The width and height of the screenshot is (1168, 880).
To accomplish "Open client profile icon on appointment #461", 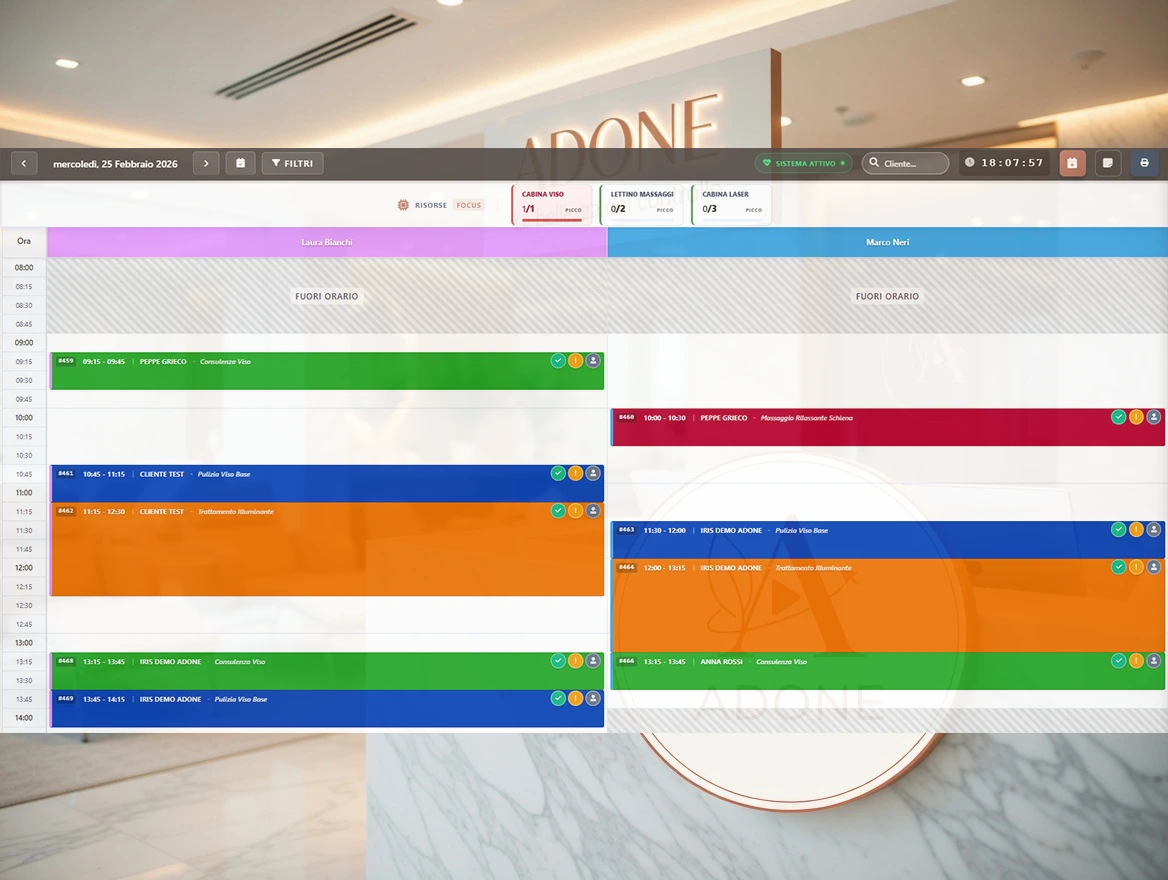I will tap(593, 473).
